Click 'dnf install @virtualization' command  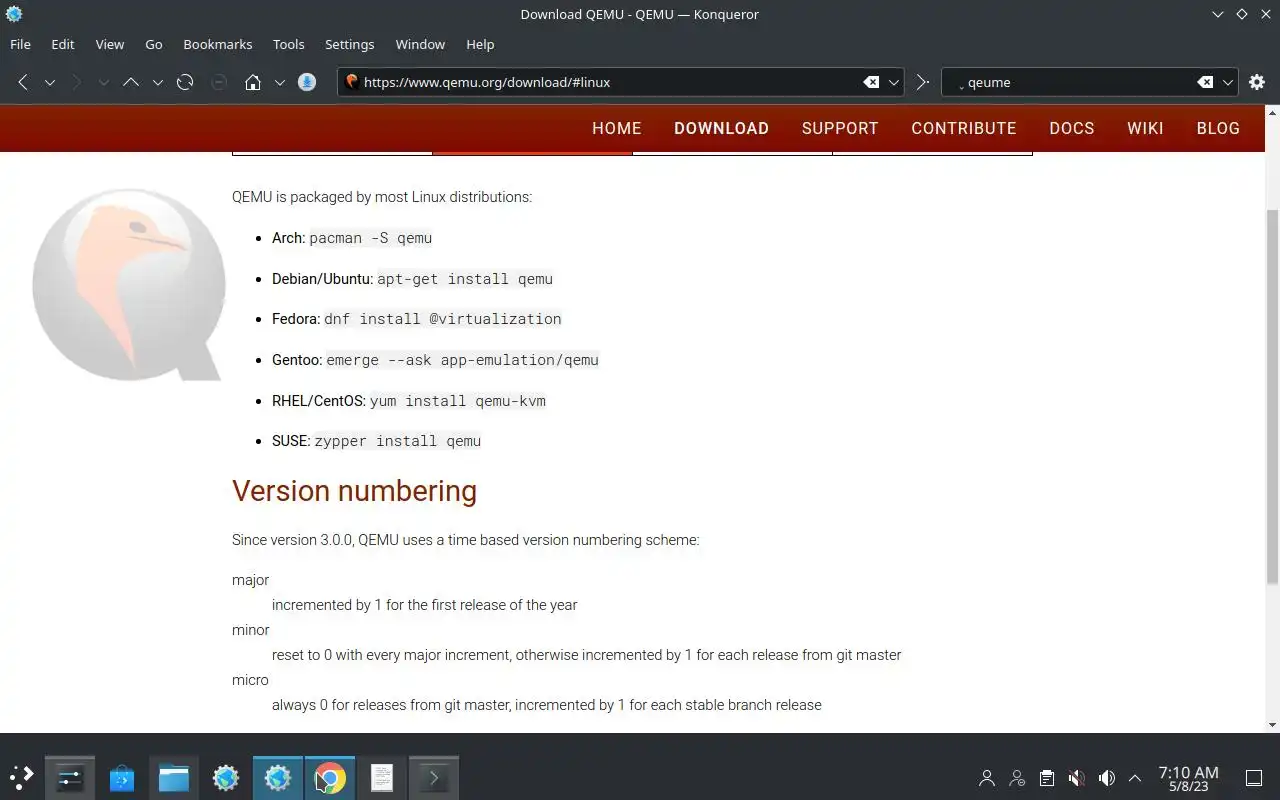(443, 319)
